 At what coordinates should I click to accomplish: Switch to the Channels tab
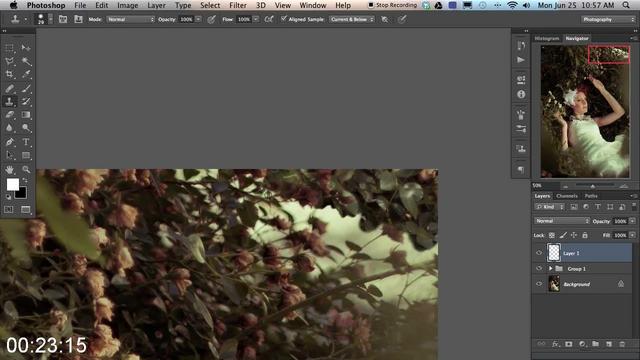click(x=567, y=196)
